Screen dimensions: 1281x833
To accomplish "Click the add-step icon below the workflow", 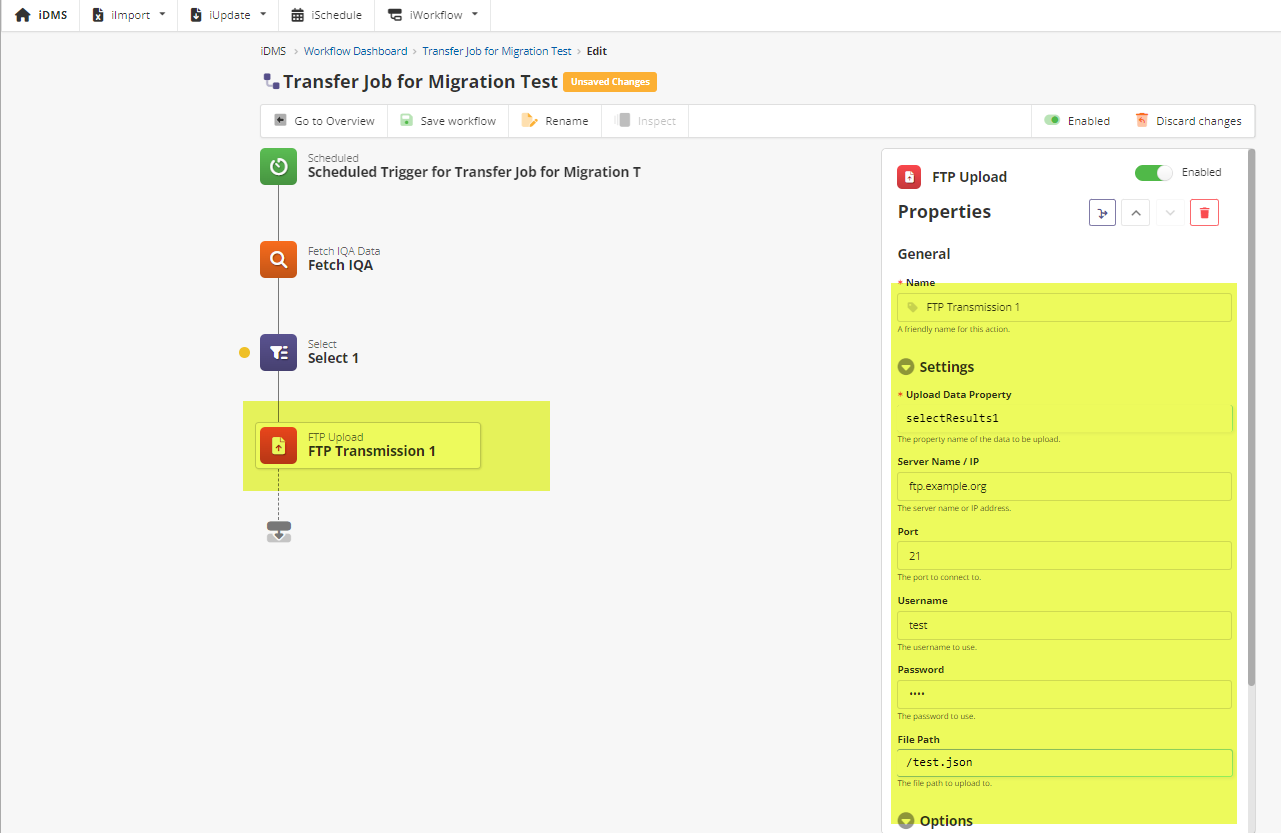I will tap(279, 531).
